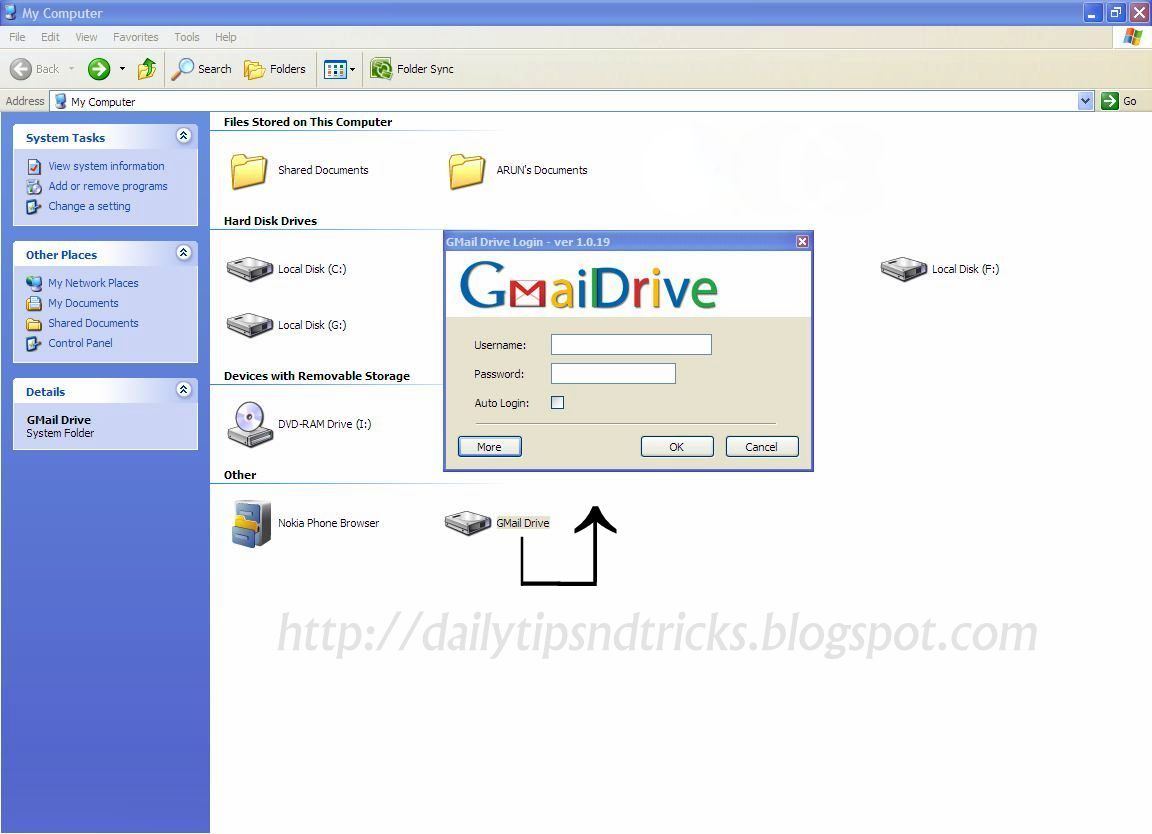Select DVD-RAM Drive (I:) icon
1152x834 pixels.
click(250, 424)
